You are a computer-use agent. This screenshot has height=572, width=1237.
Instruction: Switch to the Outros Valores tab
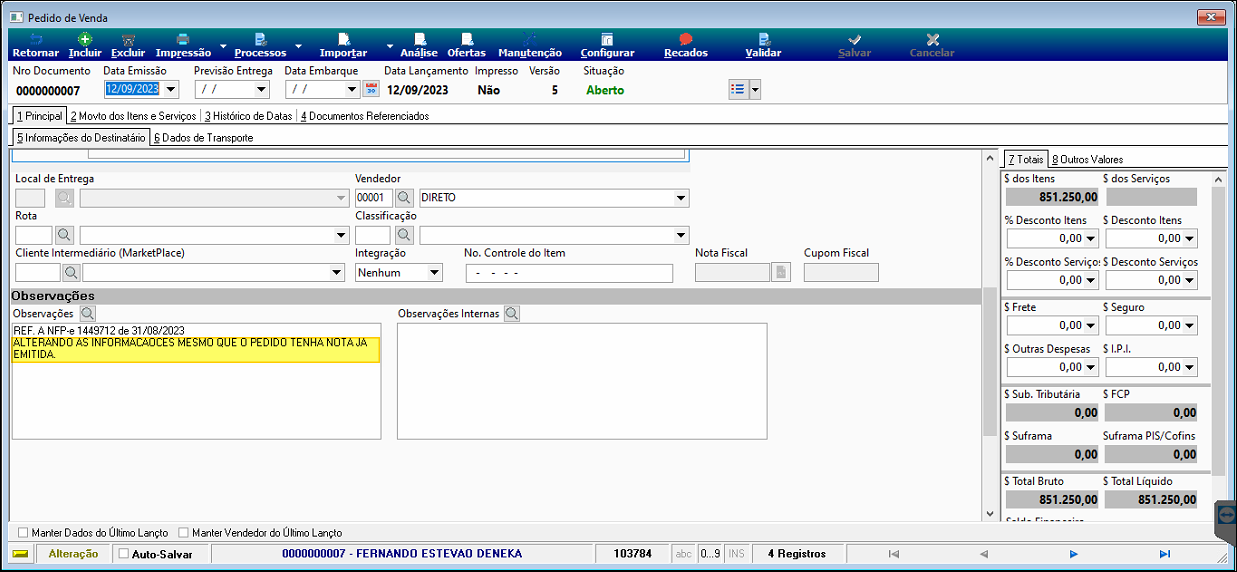click(1087, 159)
